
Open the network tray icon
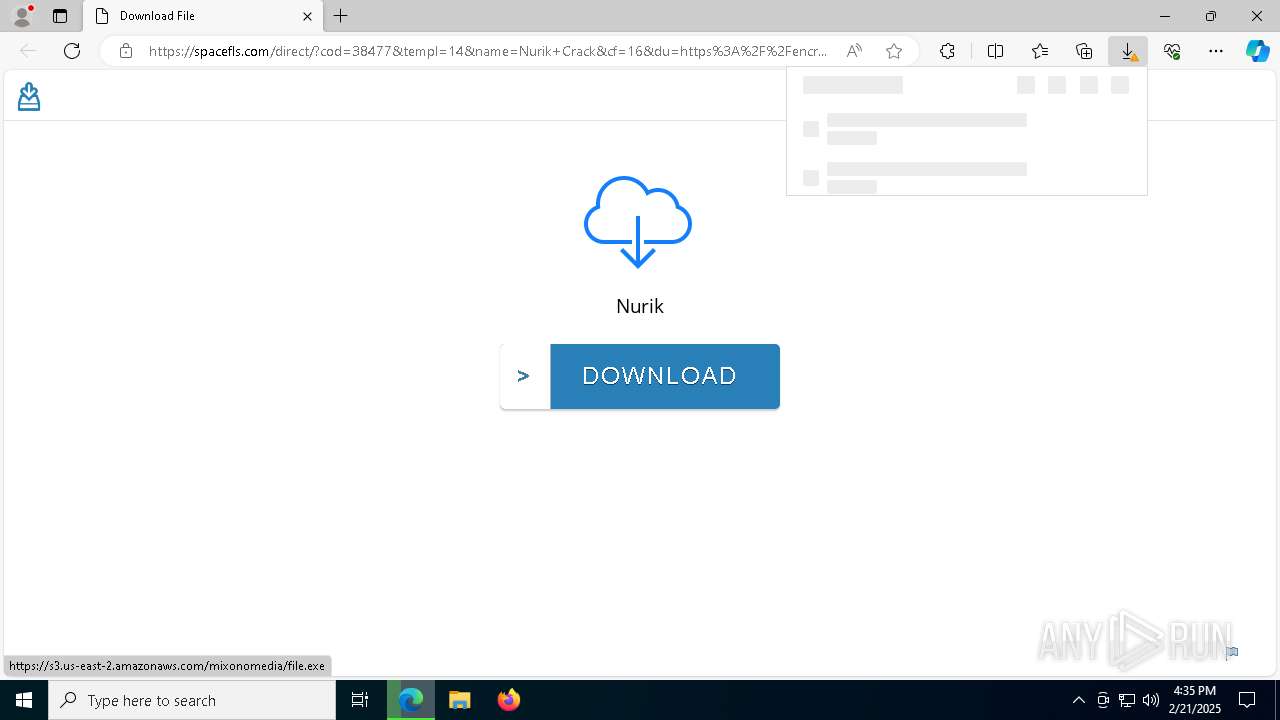pyautogui.click(x=1127, y=700)
